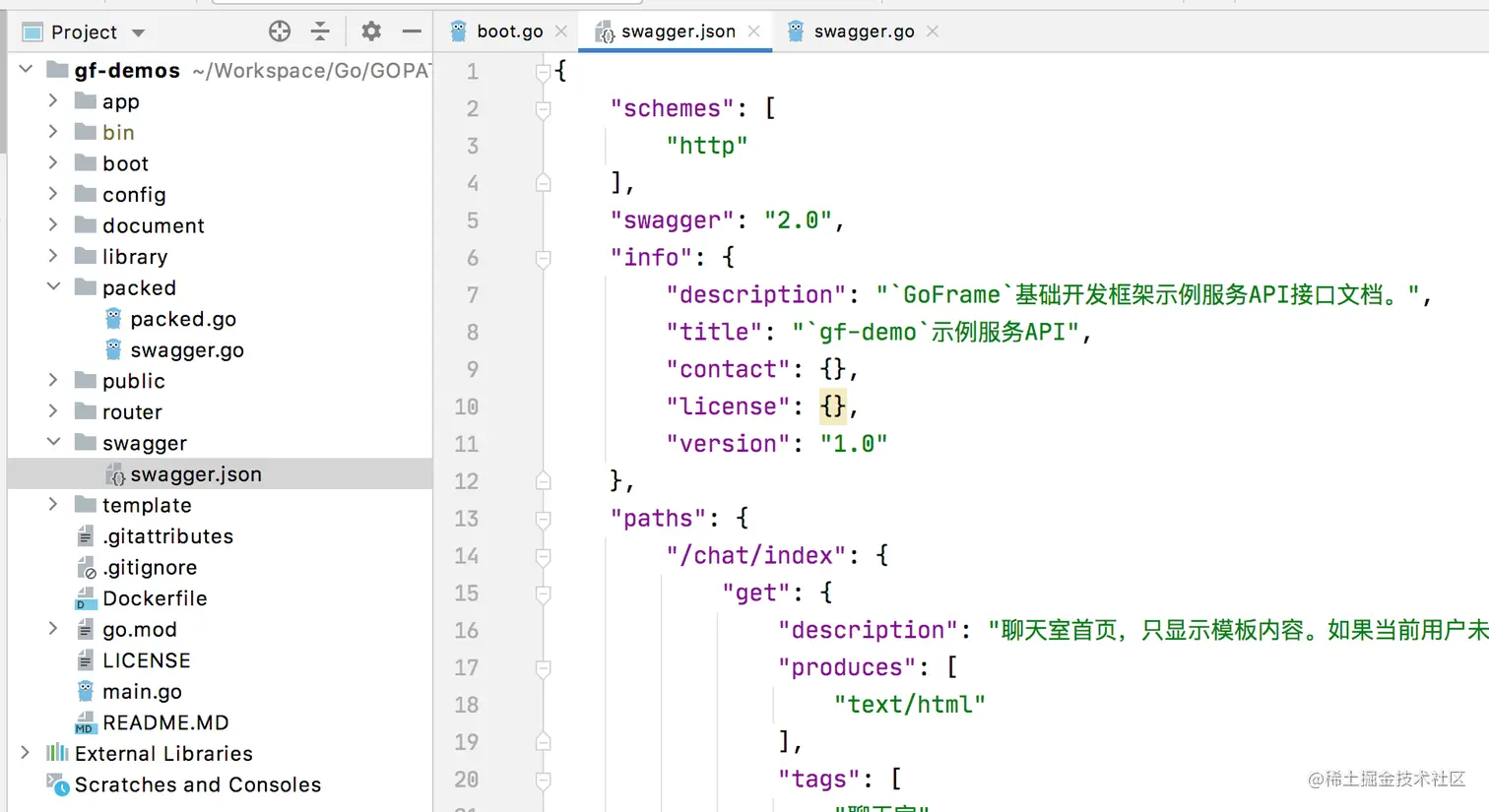The width and height of the screenshot is (1489, 812).
Task: Open the Project view dropdown arrow
Action: tap(138, 32)
